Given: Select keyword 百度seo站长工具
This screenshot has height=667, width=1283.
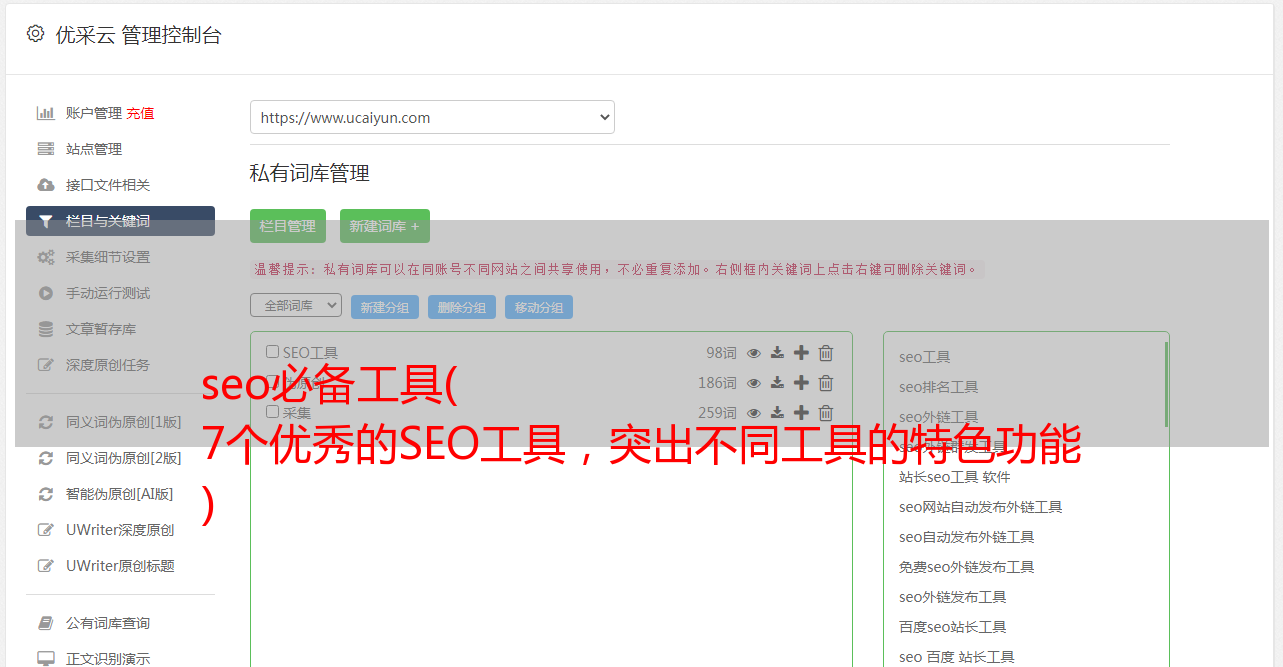Looking at the screenshot, I should pyautogui.click(x=953, y=627).
